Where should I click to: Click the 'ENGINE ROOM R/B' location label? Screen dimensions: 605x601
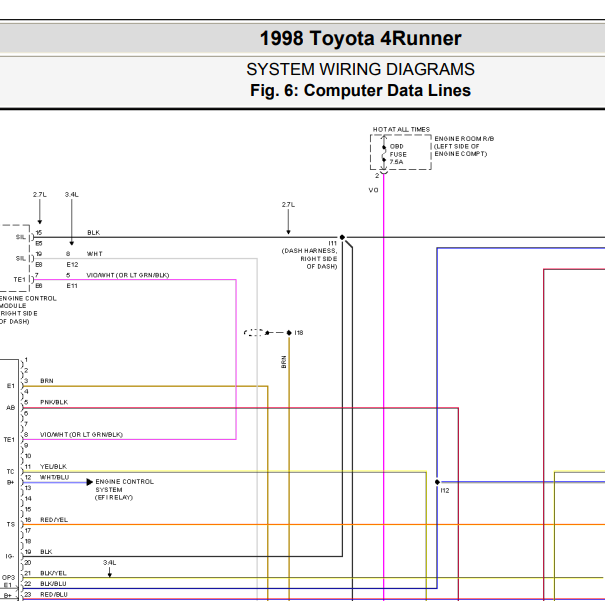point(464,138)
